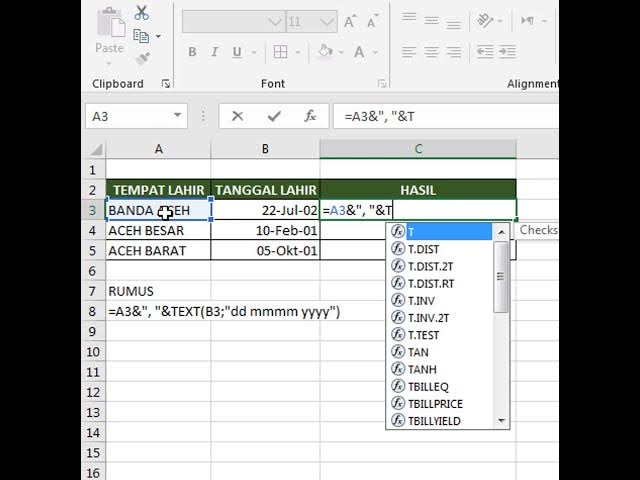Open the Clipboard dialog launcher
Screen dimensions: 640x480
point(166,84)
